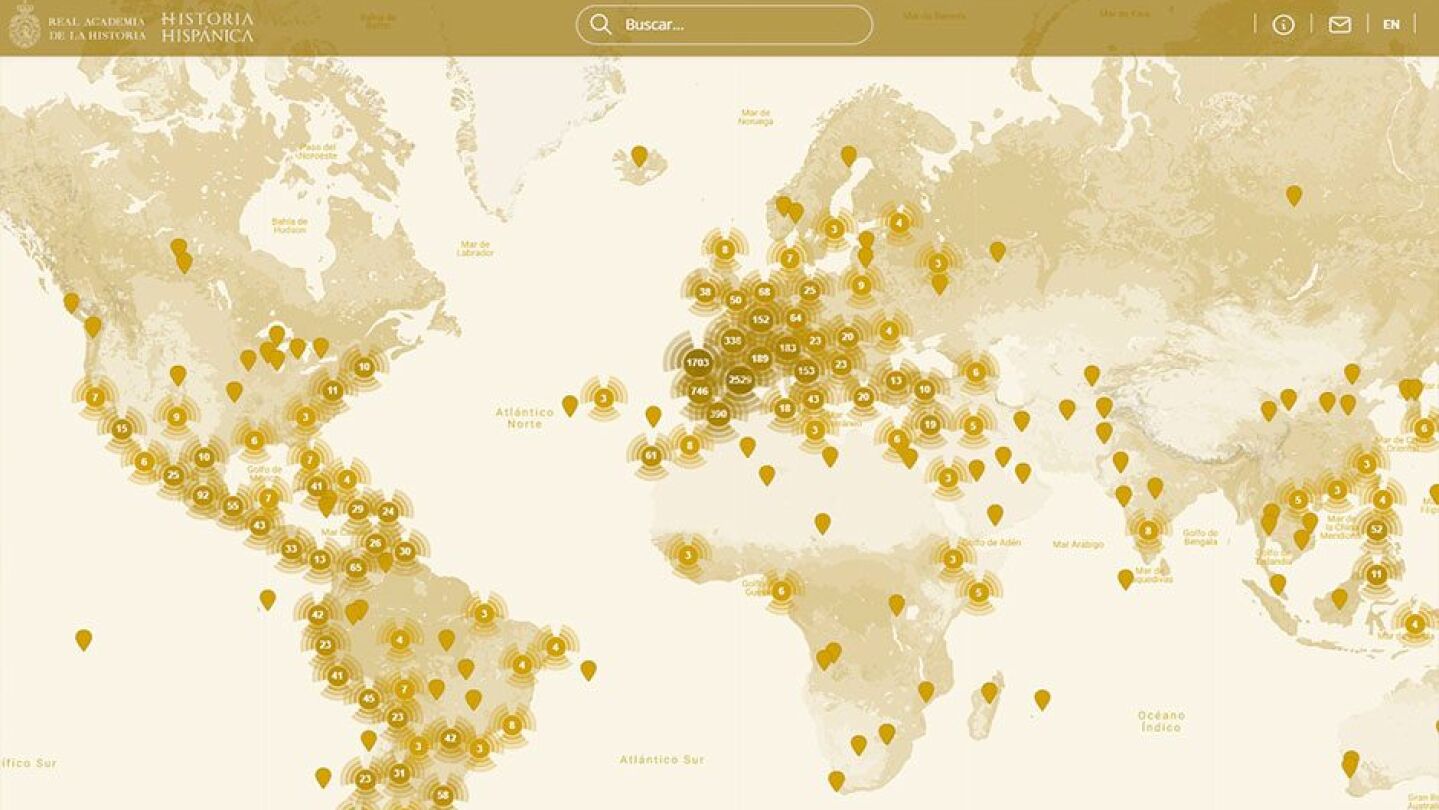Expand the 338 cluster in France
The image size is (1439, 810).
coord(733,340)
